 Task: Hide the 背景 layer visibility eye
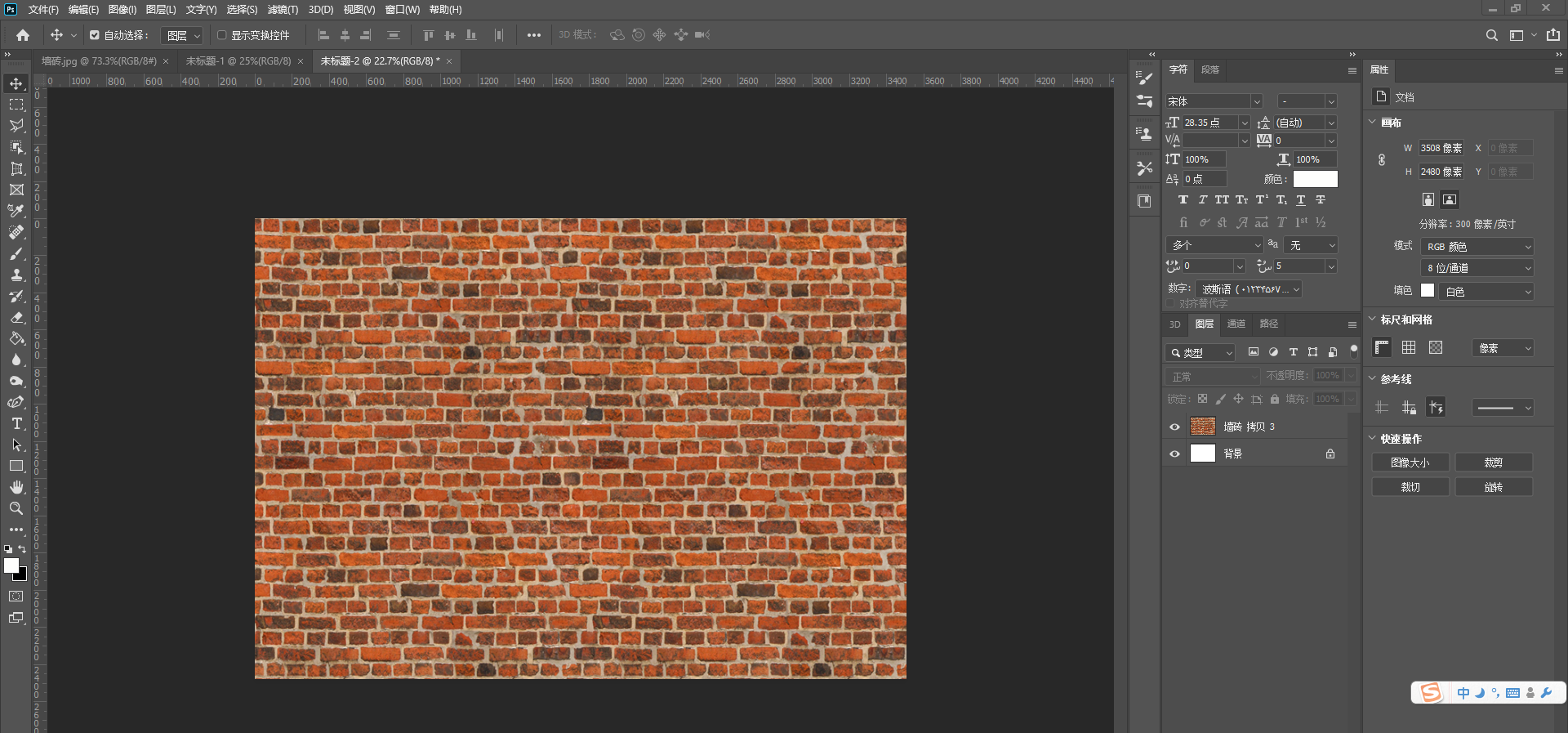1175,454
